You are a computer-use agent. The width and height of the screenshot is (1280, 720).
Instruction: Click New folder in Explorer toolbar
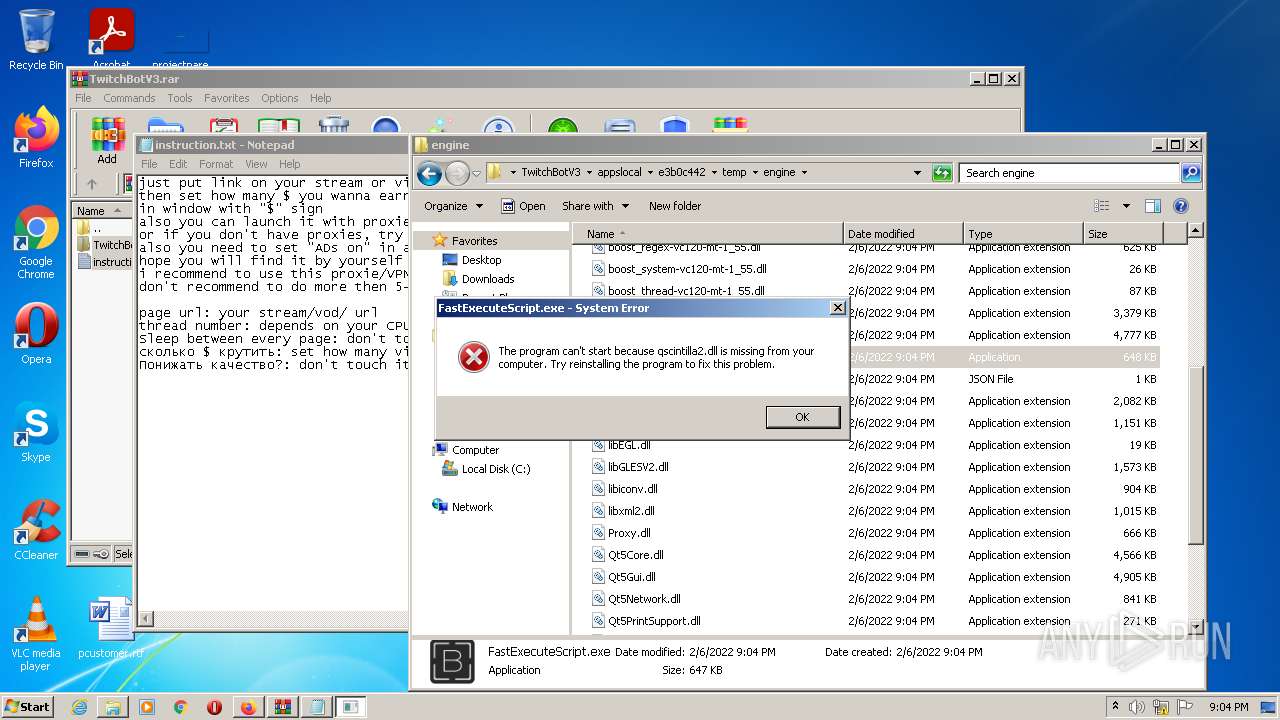click(675, 206)
